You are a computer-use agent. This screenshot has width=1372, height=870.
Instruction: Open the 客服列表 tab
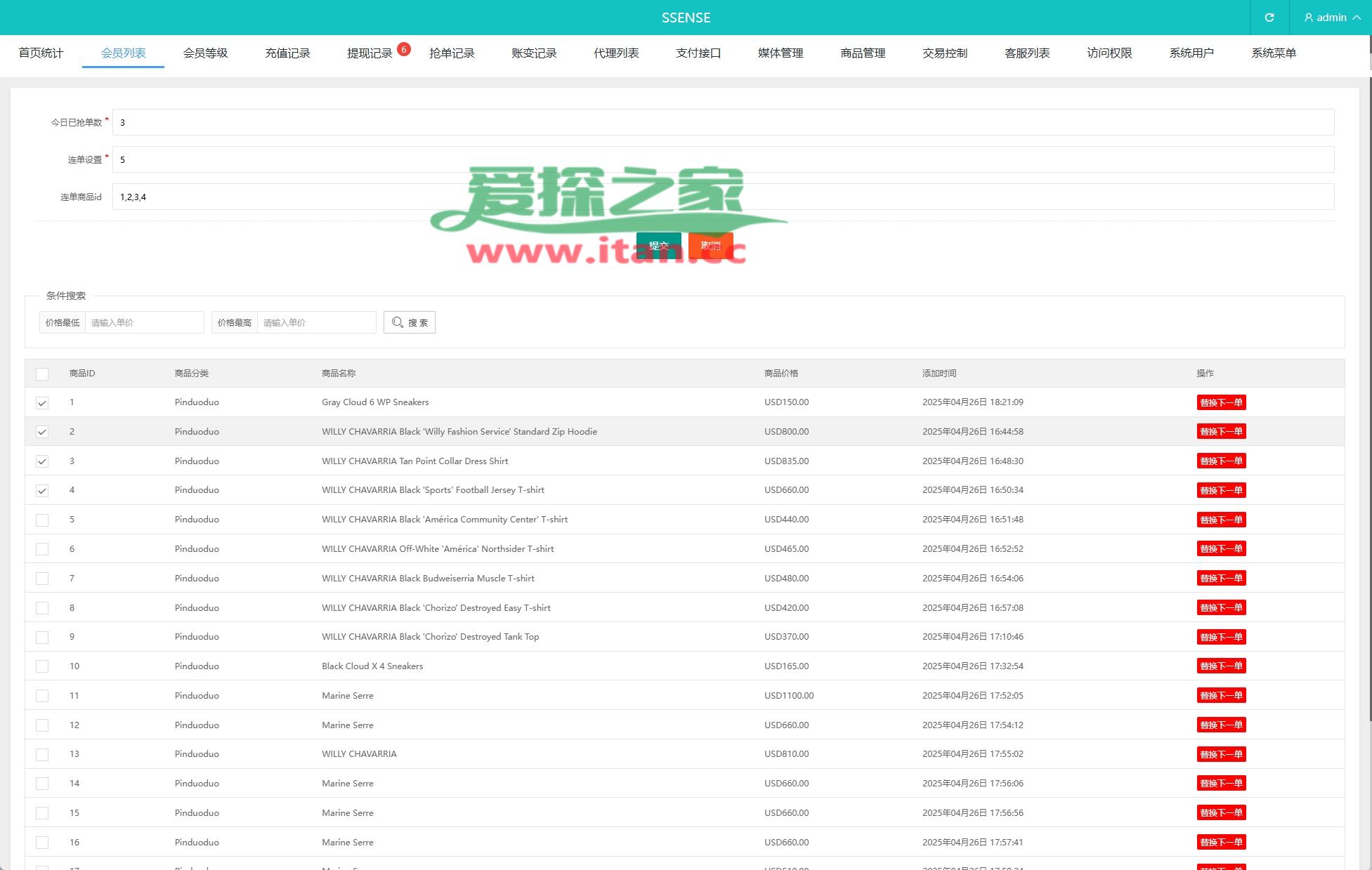(x=1027, y=53)
